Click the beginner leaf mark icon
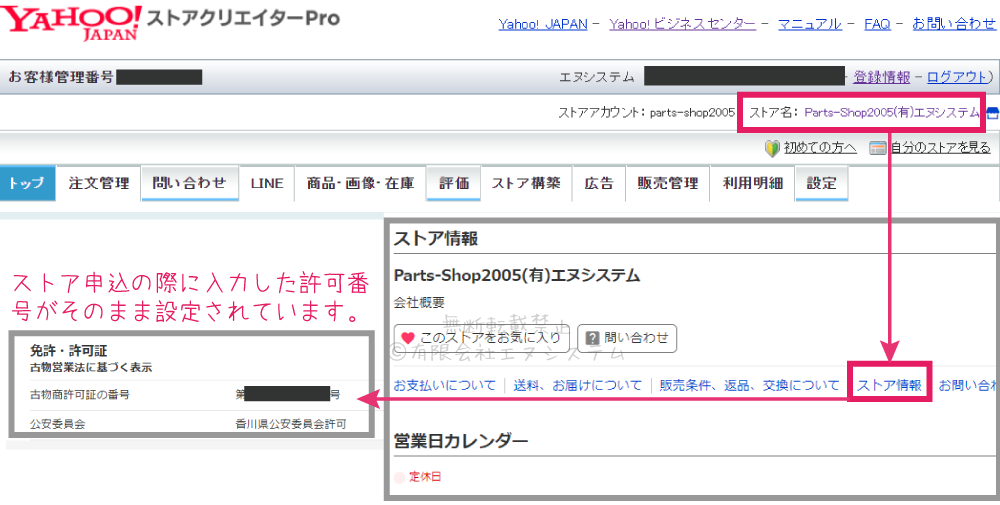 coord(772,149)
